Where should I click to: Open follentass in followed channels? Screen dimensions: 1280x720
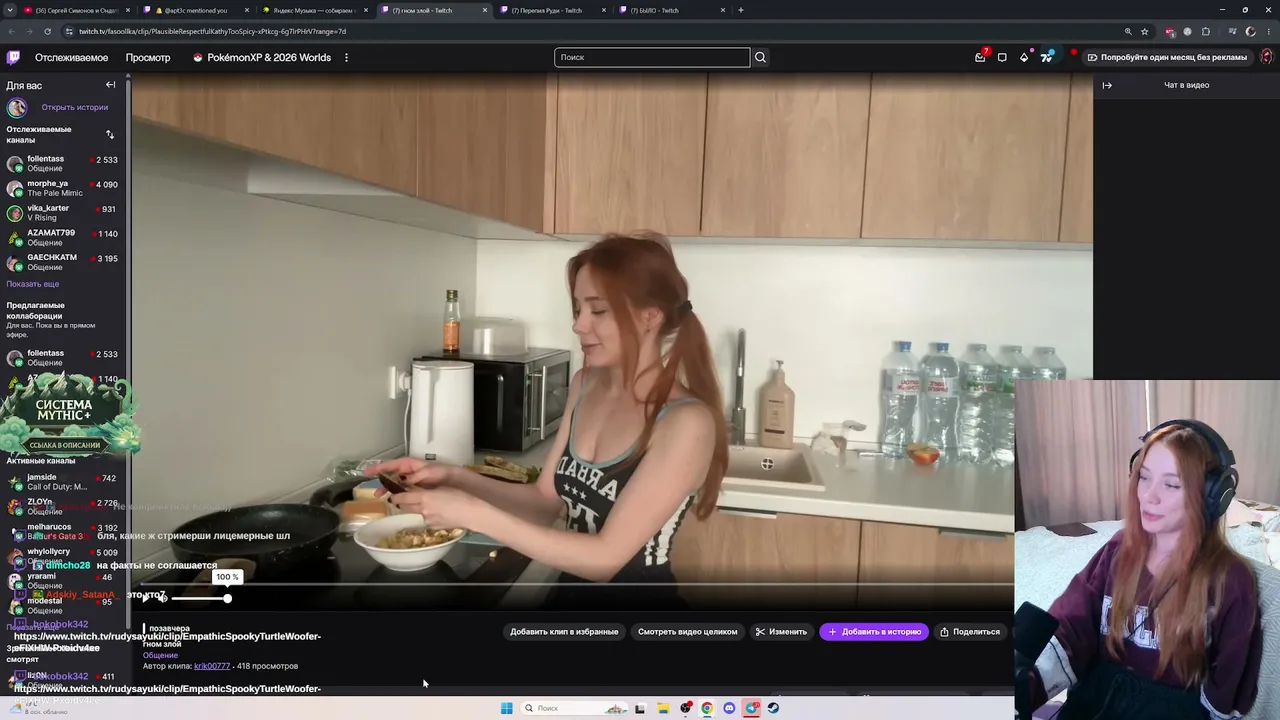click(62, 163)
